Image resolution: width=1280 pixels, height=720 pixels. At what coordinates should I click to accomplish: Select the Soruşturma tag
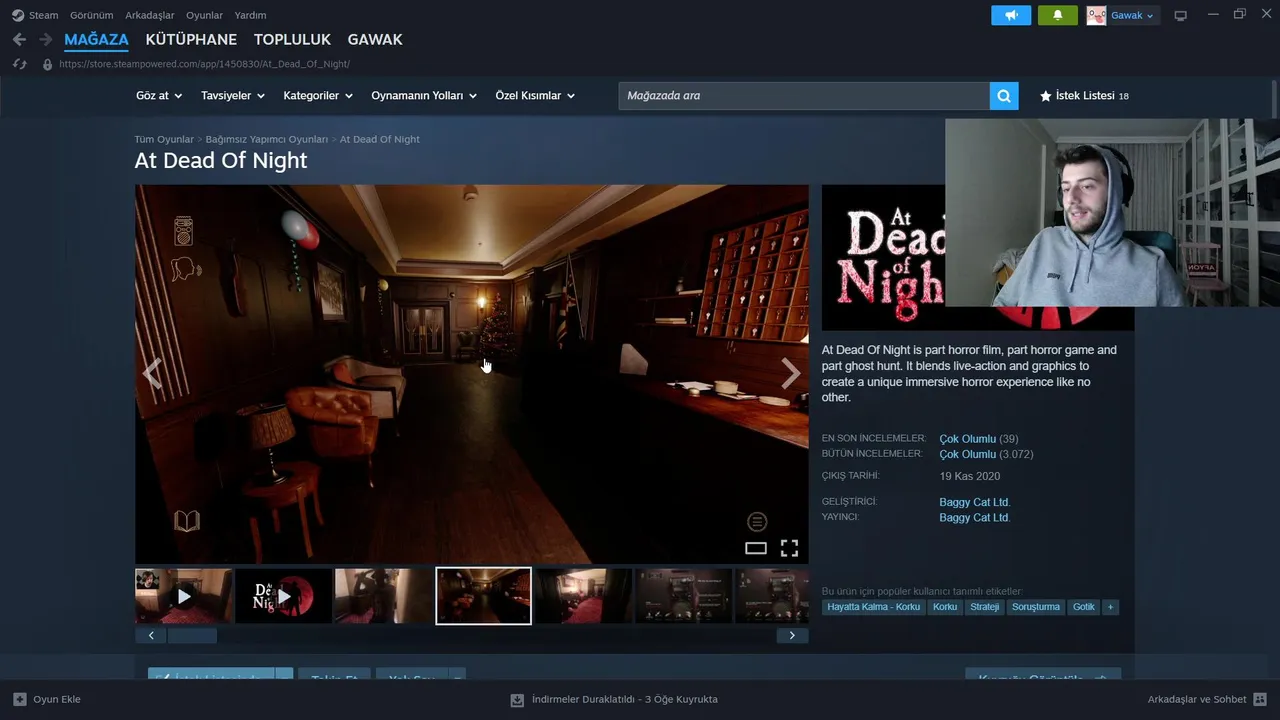coord(1036,607)
